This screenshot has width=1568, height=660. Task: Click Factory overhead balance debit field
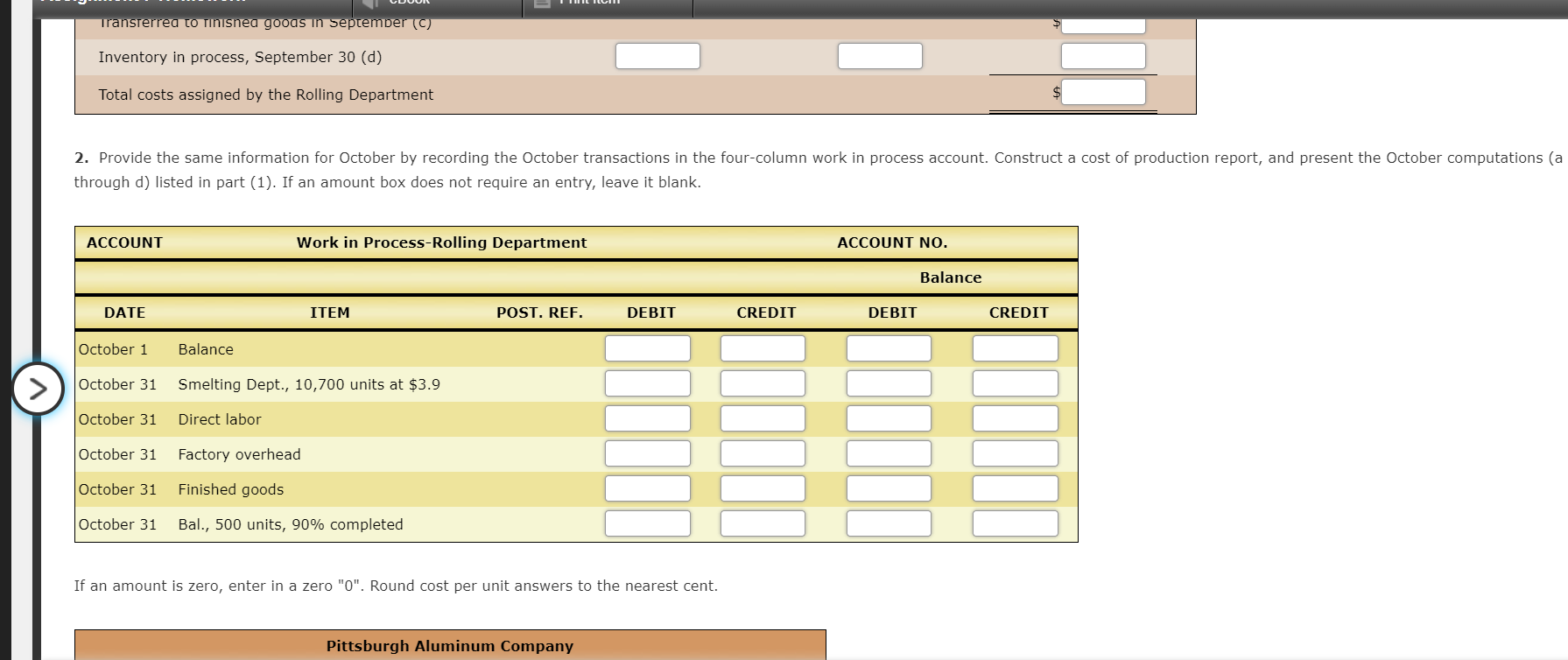(x=889, y=453)
